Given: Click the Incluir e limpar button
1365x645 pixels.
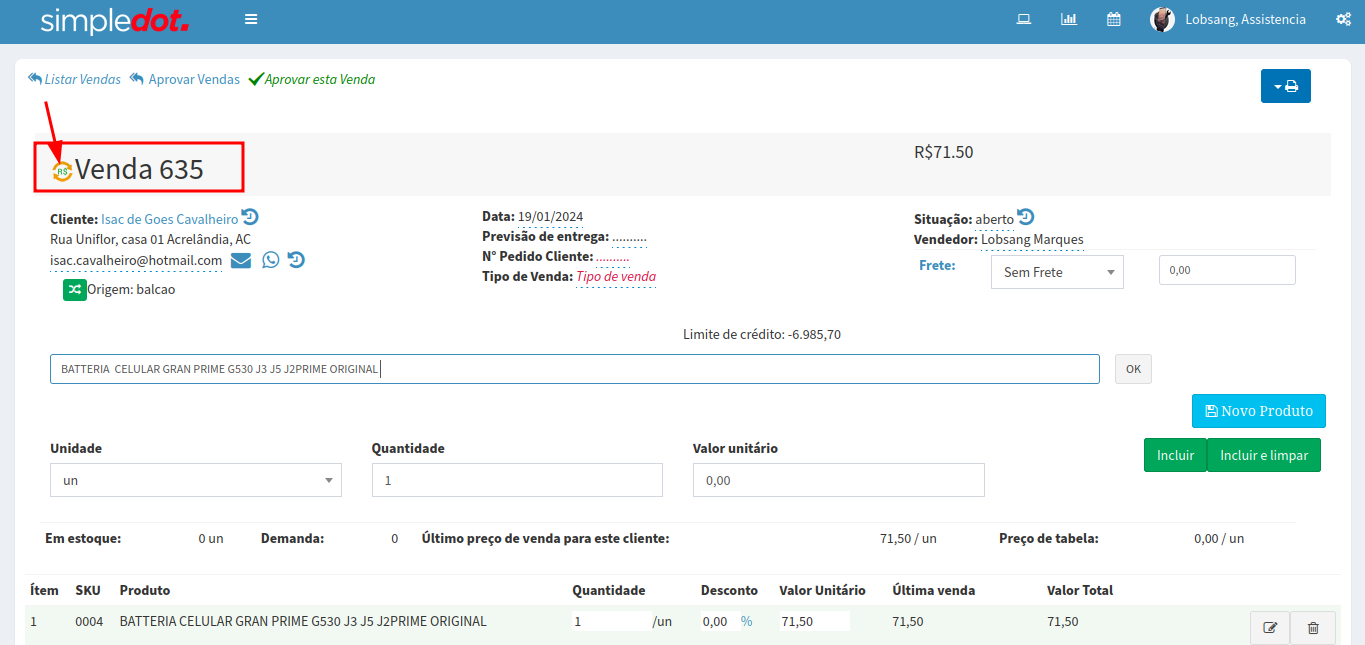Looking at the screenshot, I should [1264, 455].
